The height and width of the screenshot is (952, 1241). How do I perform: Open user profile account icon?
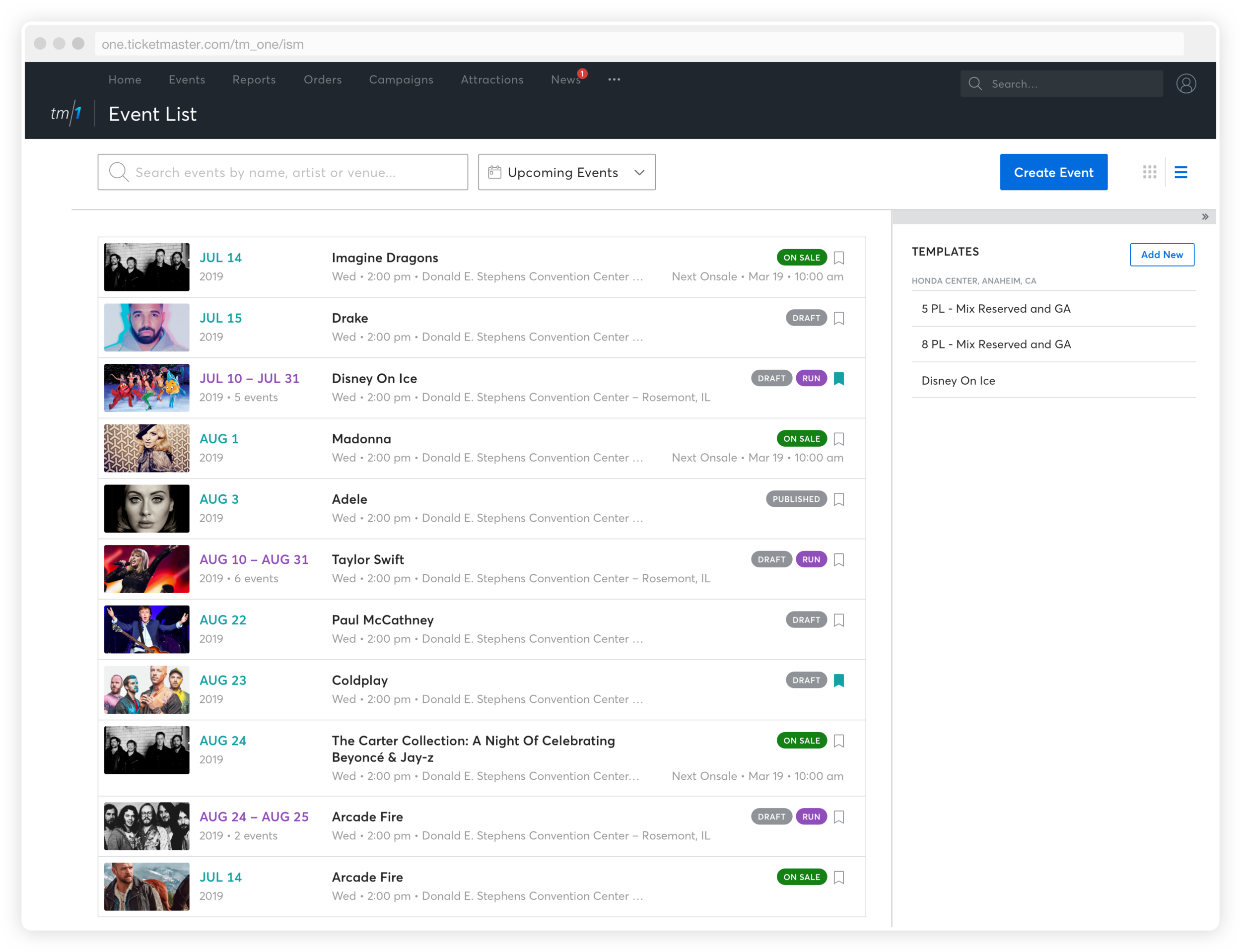coord(1185,84)
